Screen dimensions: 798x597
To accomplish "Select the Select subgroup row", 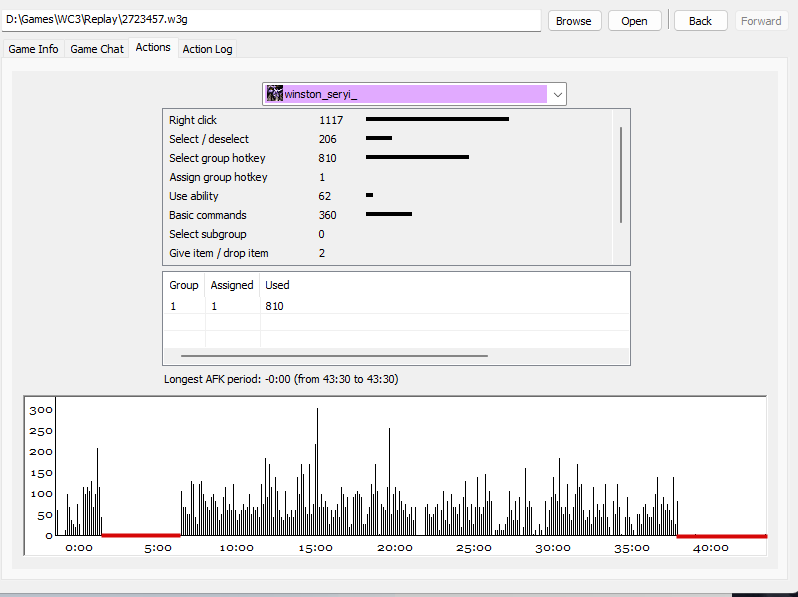I will point(388,234).
